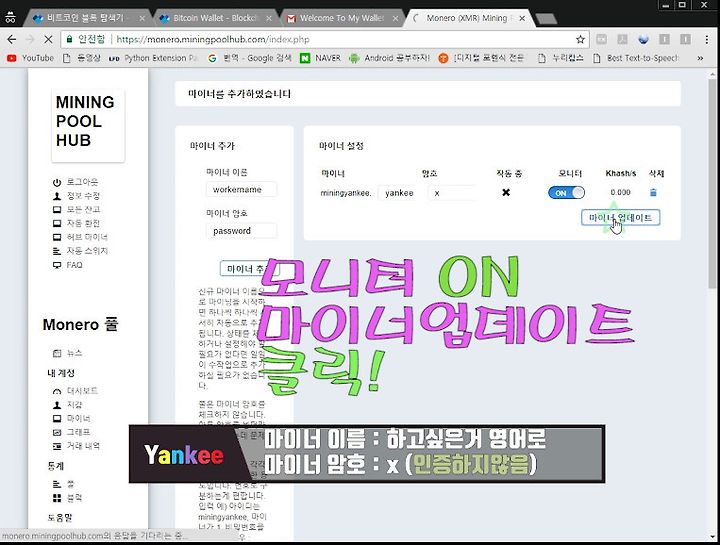Delete the yankee miner with the trash icon

(x=653, y=192)
